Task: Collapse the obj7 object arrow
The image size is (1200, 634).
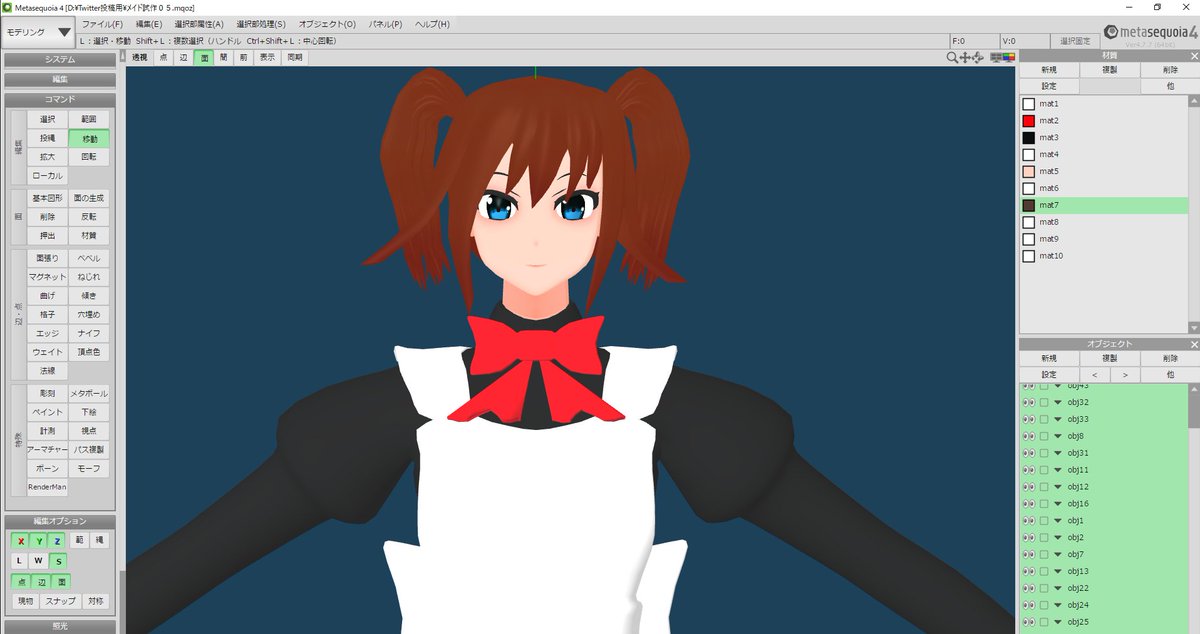Action: pos(1058,554)
